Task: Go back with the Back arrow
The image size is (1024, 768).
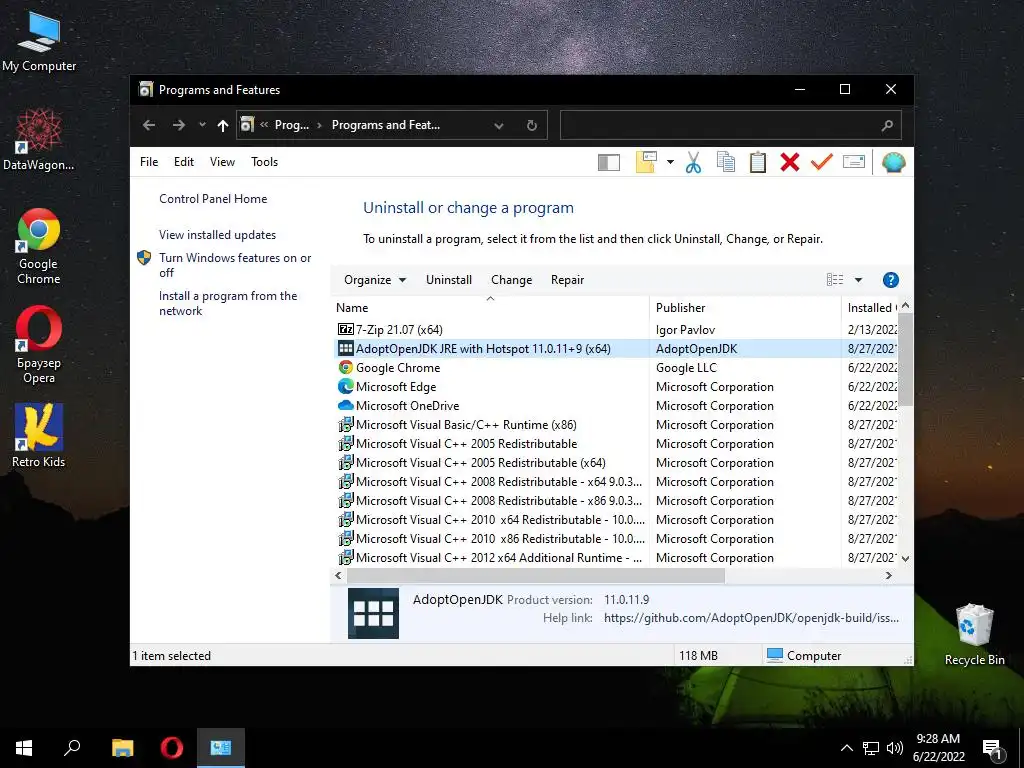Action: 149,125
